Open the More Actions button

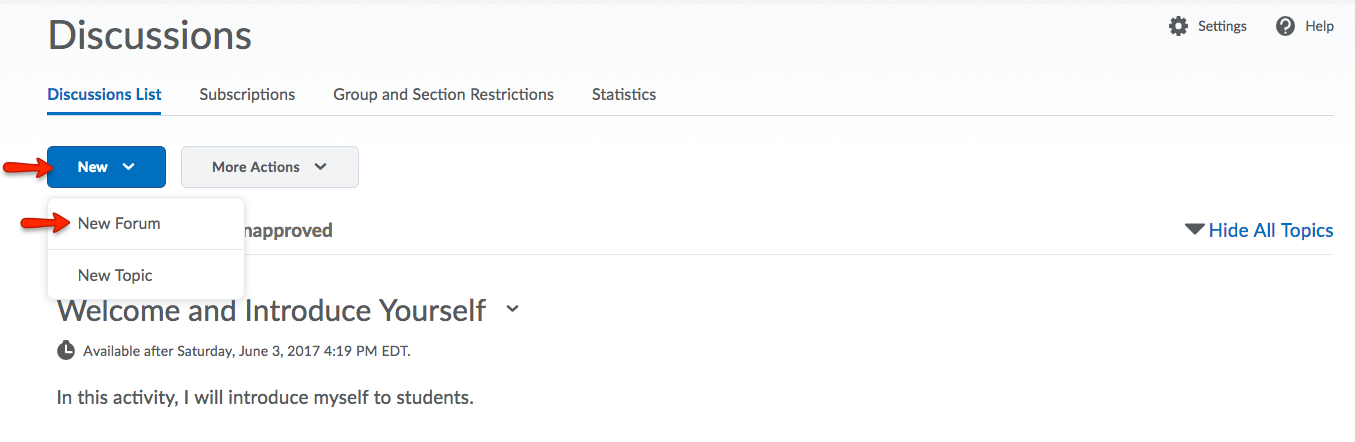click(270, 167)
